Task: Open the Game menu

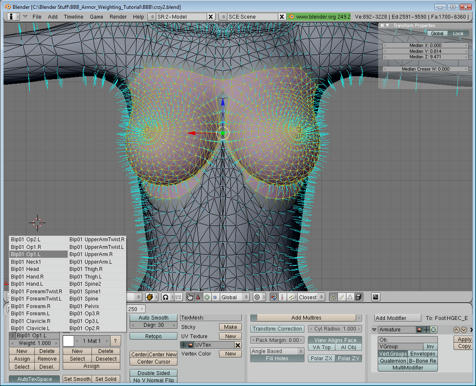Action: coord(96,17)
